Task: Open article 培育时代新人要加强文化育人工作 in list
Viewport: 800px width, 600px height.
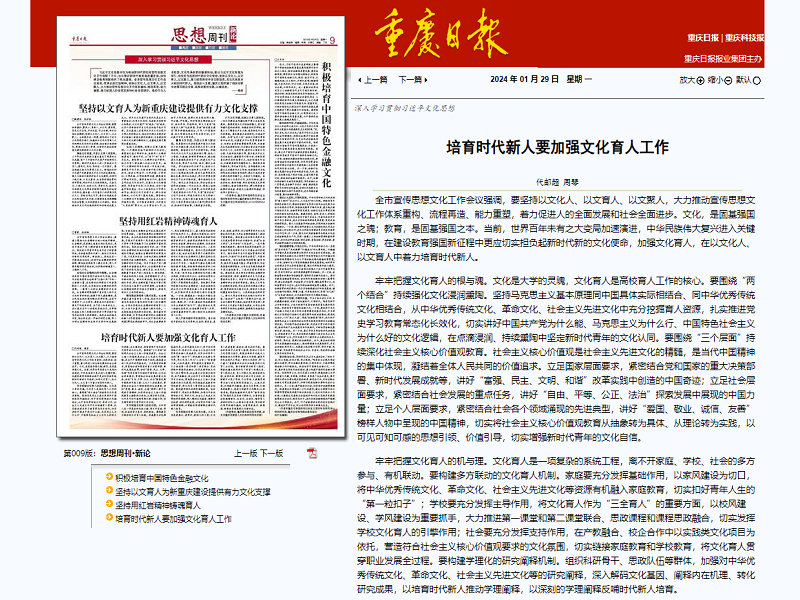Action: 173,519
